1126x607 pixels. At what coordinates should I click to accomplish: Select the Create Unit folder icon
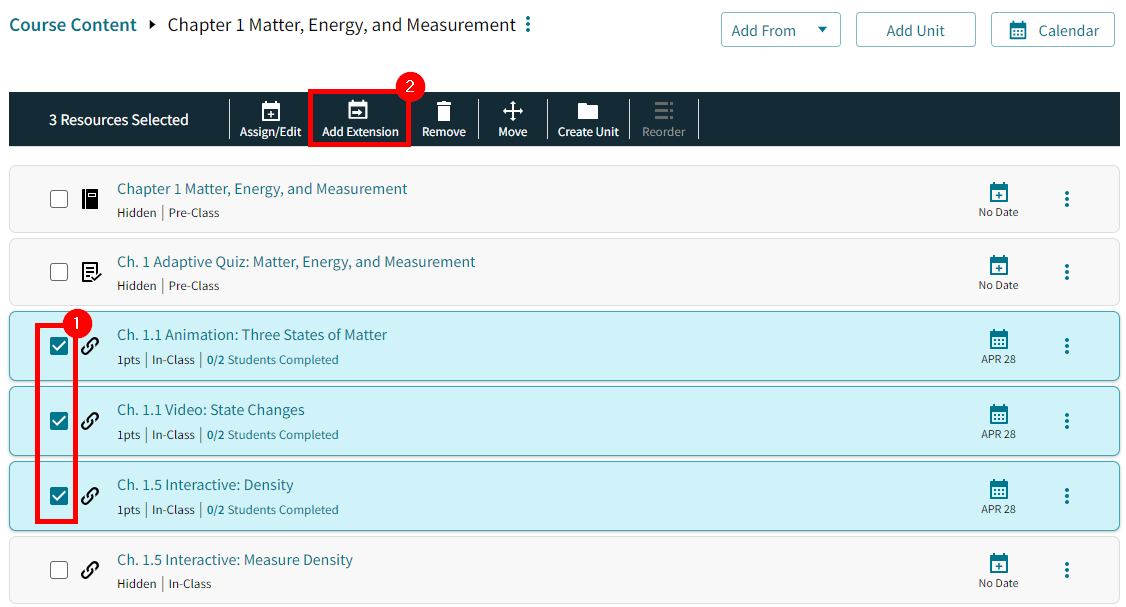587,119
